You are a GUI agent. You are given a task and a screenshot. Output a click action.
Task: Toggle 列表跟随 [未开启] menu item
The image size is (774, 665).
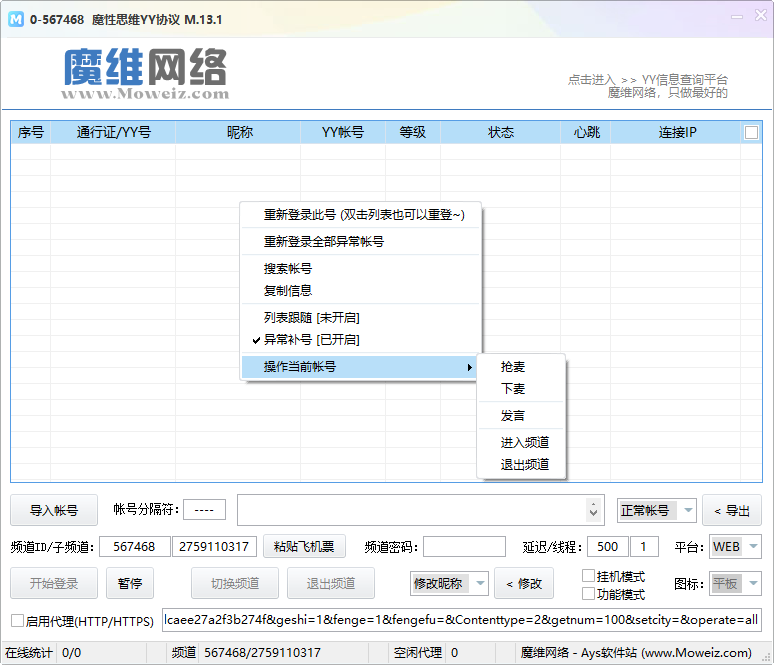click(360, 317)
